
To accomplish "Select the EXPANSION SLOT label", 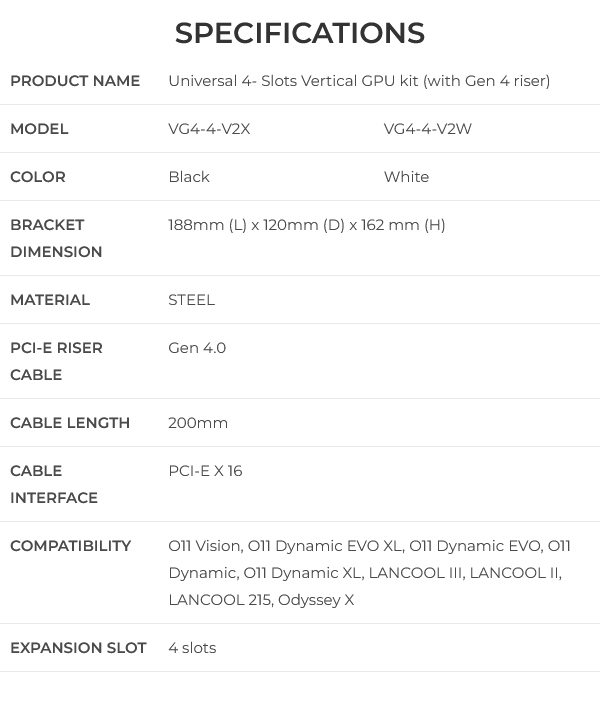I will click(78, 648).
